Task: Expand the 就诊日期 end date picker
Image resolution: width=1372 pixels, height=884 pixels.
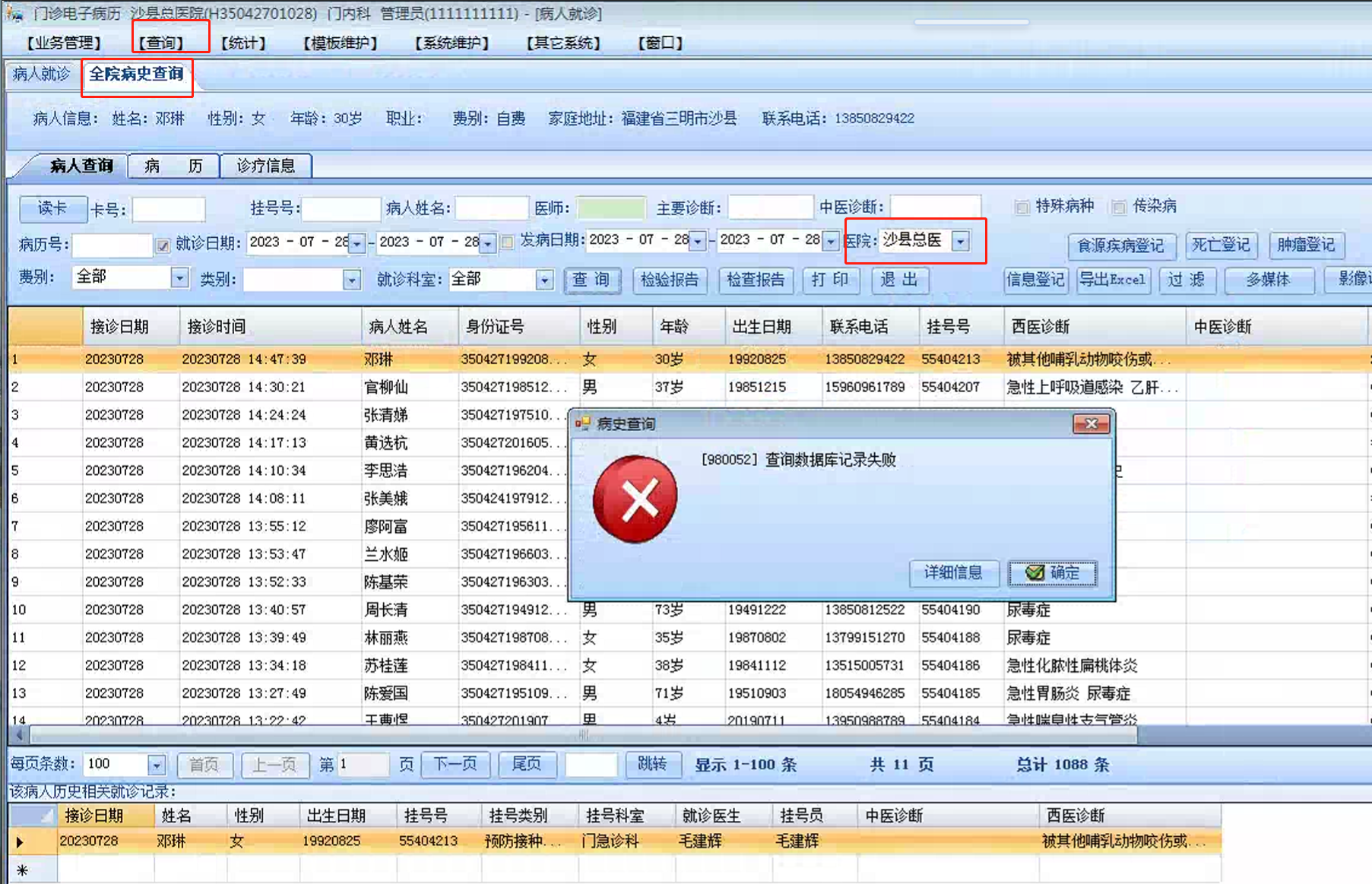Action: [x=488, y=243]
